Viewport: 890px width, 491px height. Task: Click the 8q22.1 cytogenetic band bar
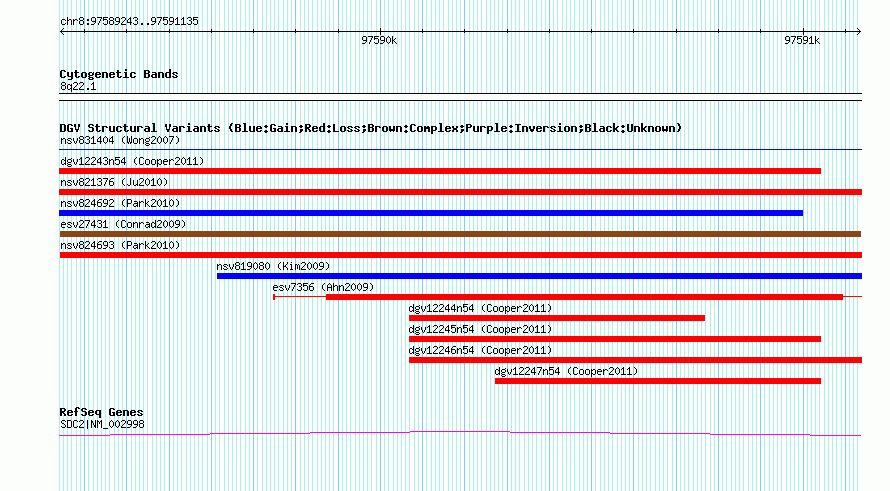pyautogui.click(x=460, y=97)
